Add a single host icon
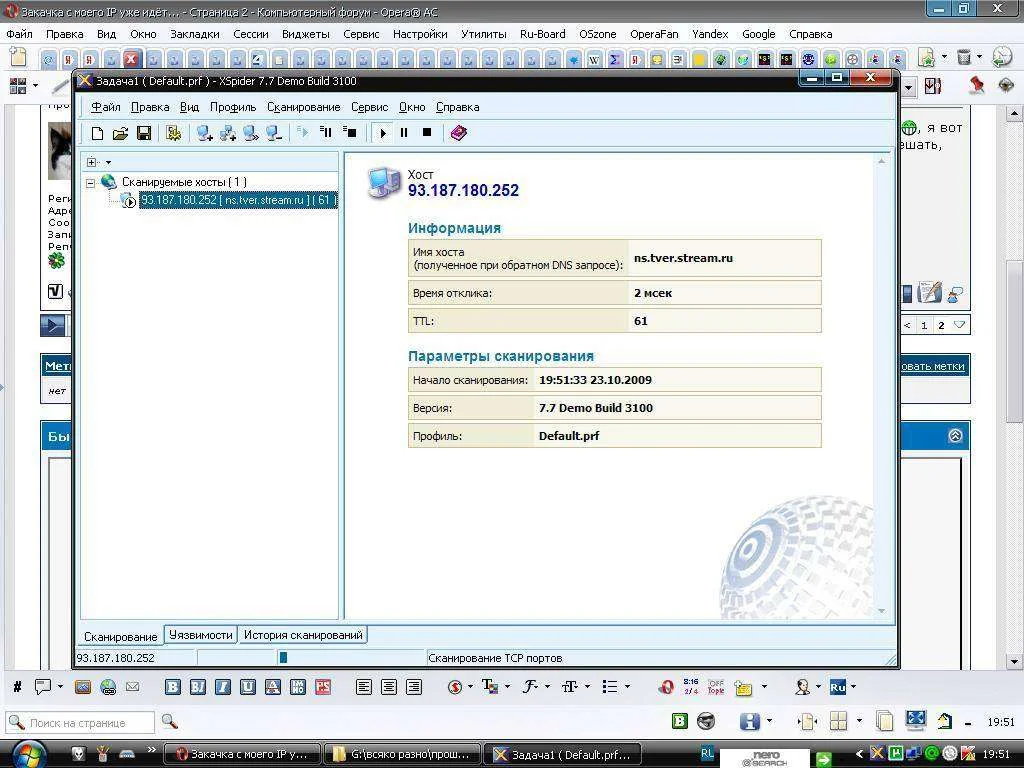The image size is (1024, 768). click(x=204, y=133)
